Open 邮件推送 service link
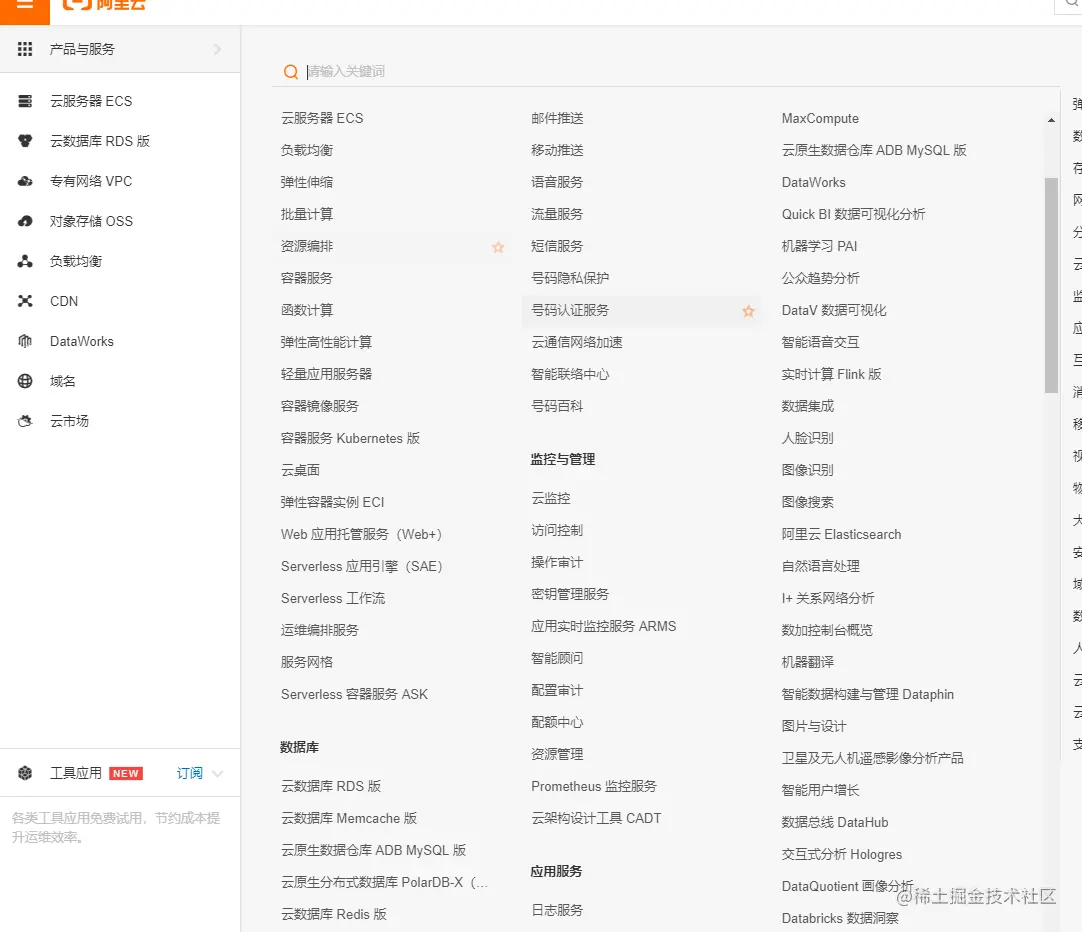This screenshot has height=932, width=1082. click(x=558, y=118)
